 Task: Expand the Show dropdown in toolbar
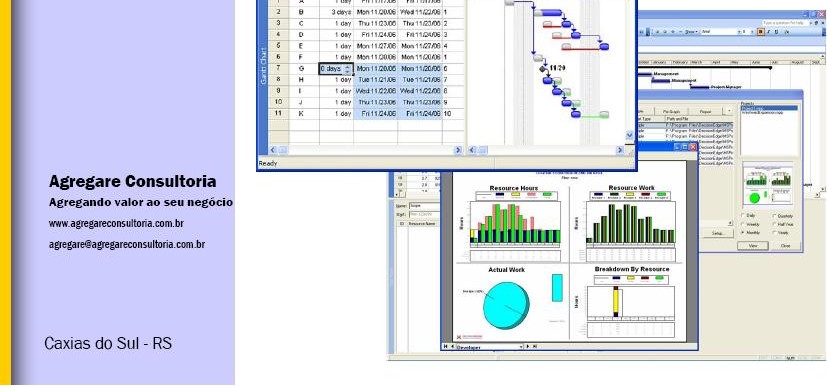[x=690, y=32]
